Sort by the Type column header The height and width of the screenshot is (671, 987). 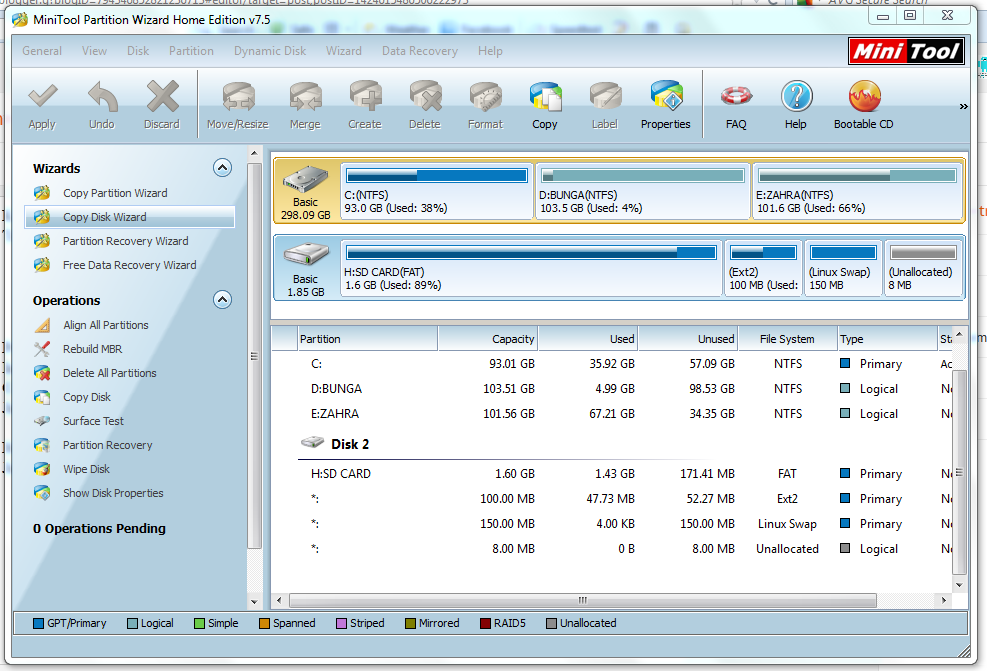click(x=888, y=339)
